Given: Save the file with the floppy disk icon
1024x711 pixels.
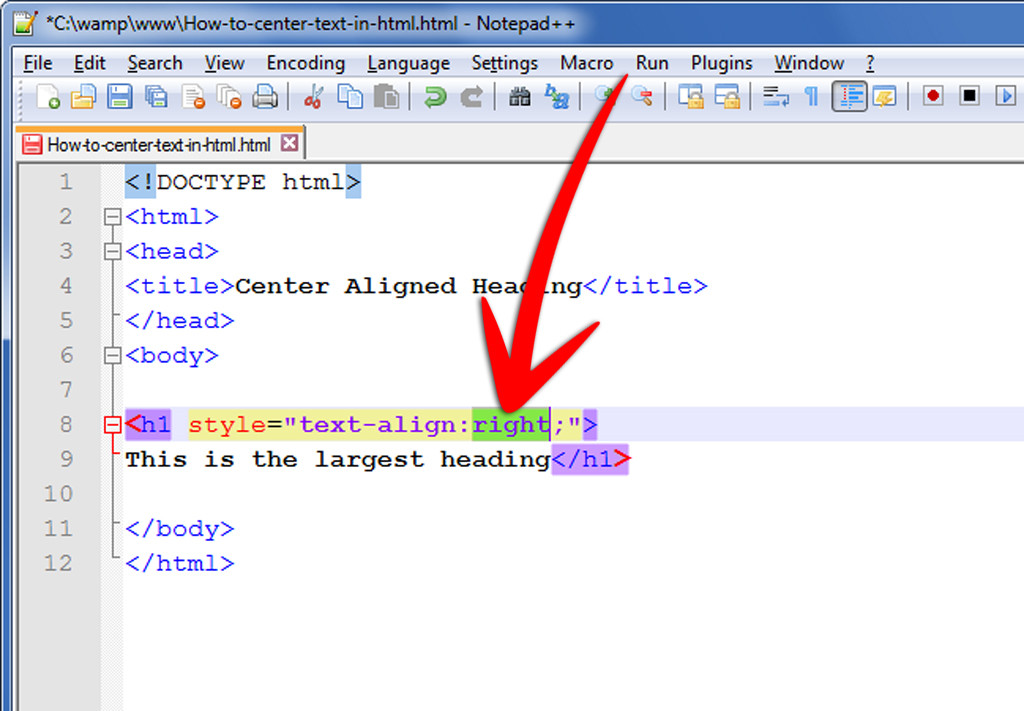Looking at the screenshot, I should pos(119,97).
